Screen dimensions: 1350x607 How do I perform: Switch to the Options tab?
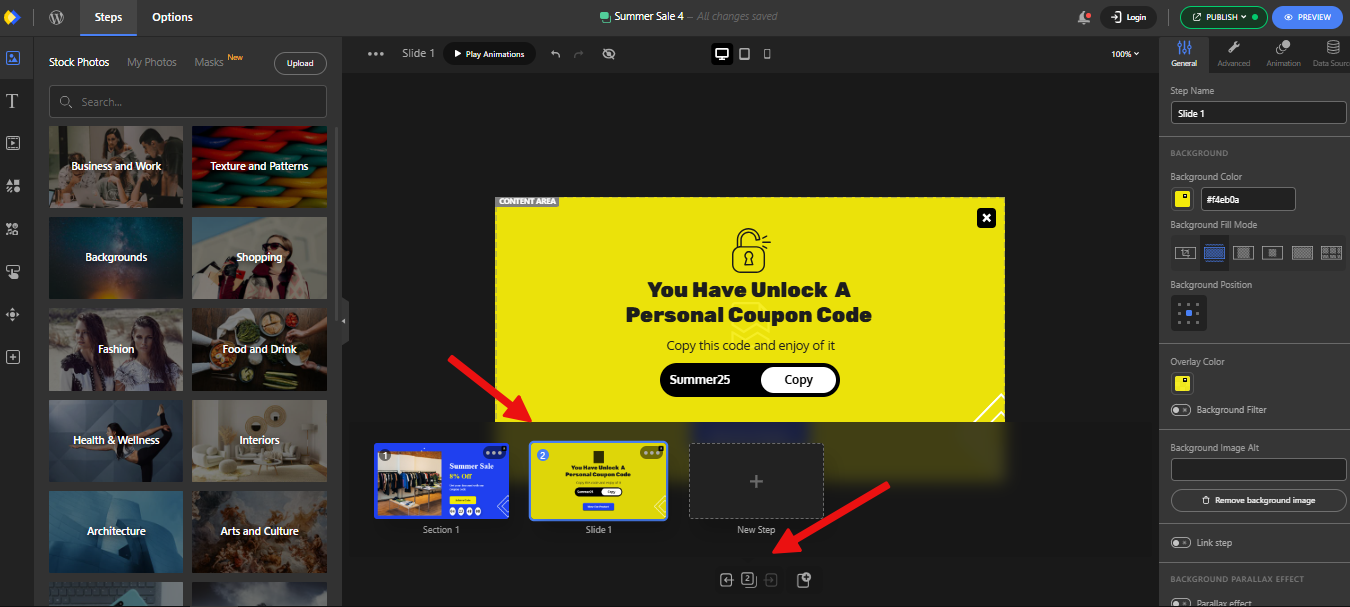pos(172,17)
